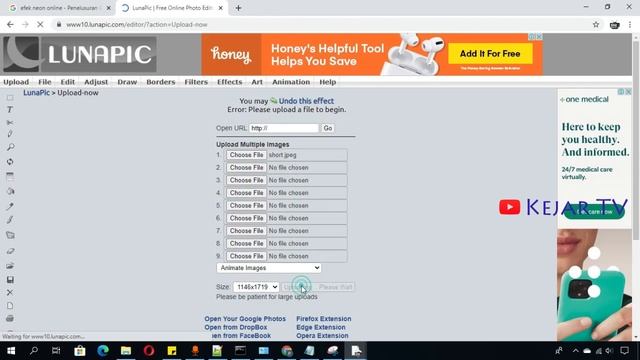Select the Paint bucket tool
This screenshot has height=360, width=640.
coord(10,191)
